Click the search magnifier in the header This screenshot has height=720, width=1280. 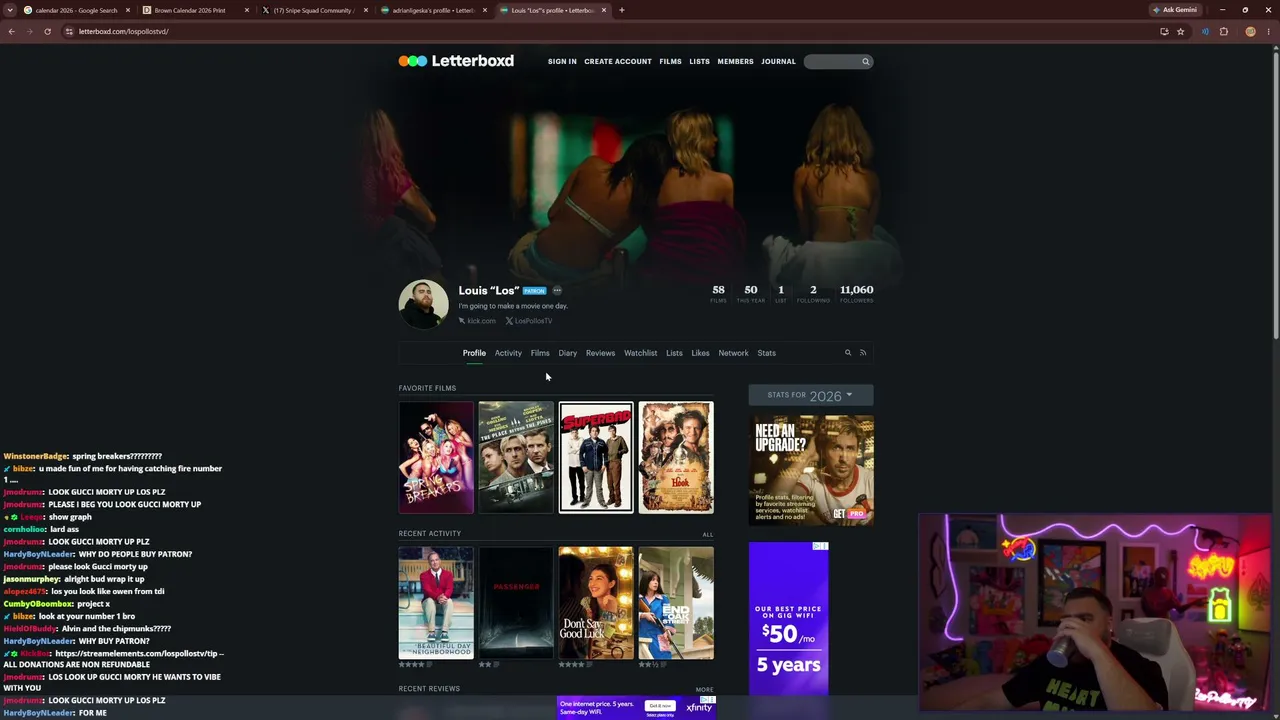[866, 62]
